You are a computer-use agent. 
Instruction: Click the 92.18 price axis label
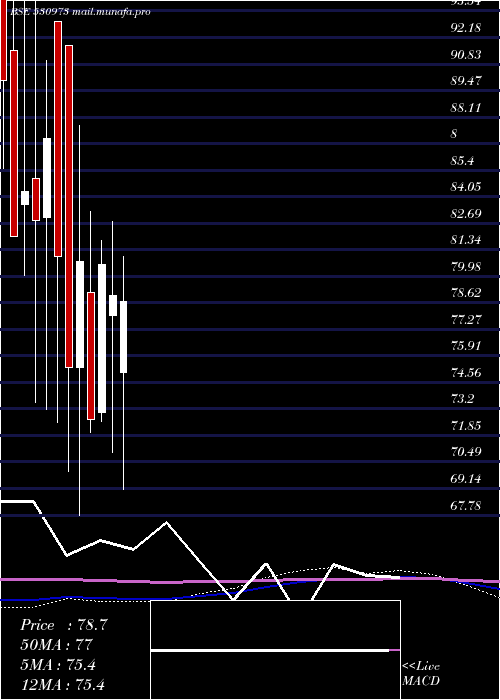coord(466,28)
